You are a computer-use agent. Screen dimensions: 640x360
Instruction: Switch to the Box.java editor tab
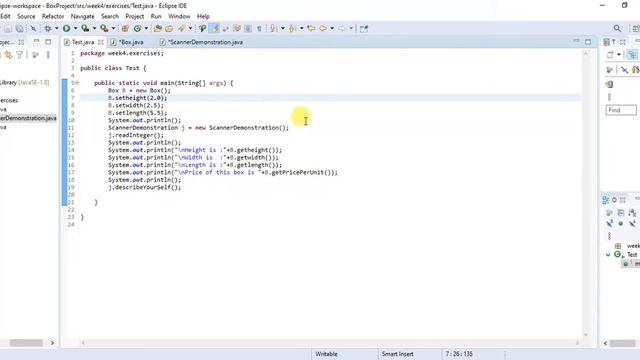click(131, 42)
